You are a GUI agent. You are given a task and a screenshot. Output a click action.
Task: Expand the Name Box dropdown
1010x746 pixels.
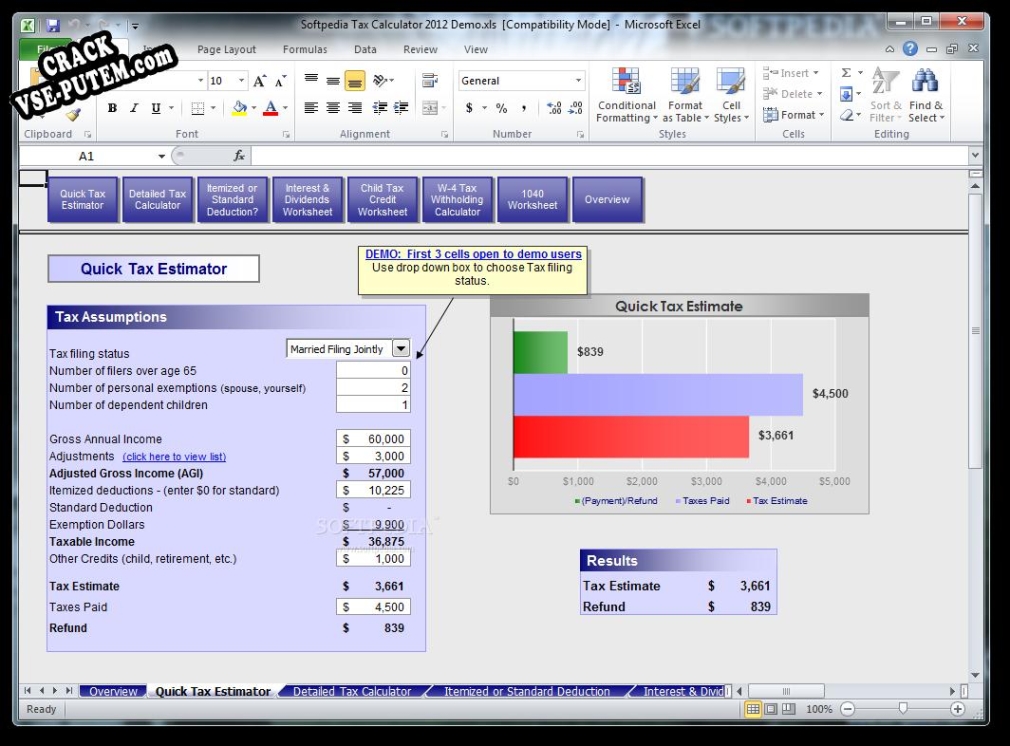(x=161, y=156)
